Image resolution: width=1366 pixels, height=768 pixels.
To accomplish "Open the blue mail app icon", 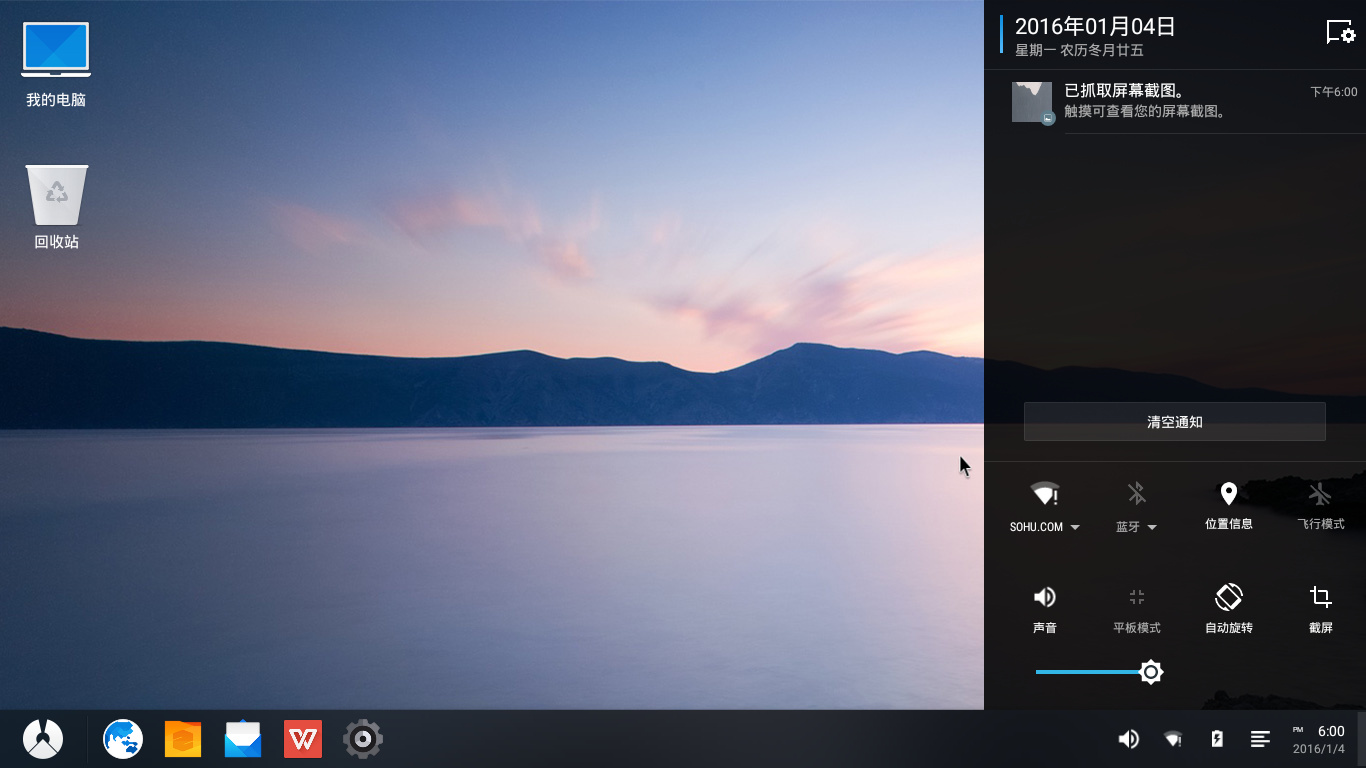I will tap(243, 739).
